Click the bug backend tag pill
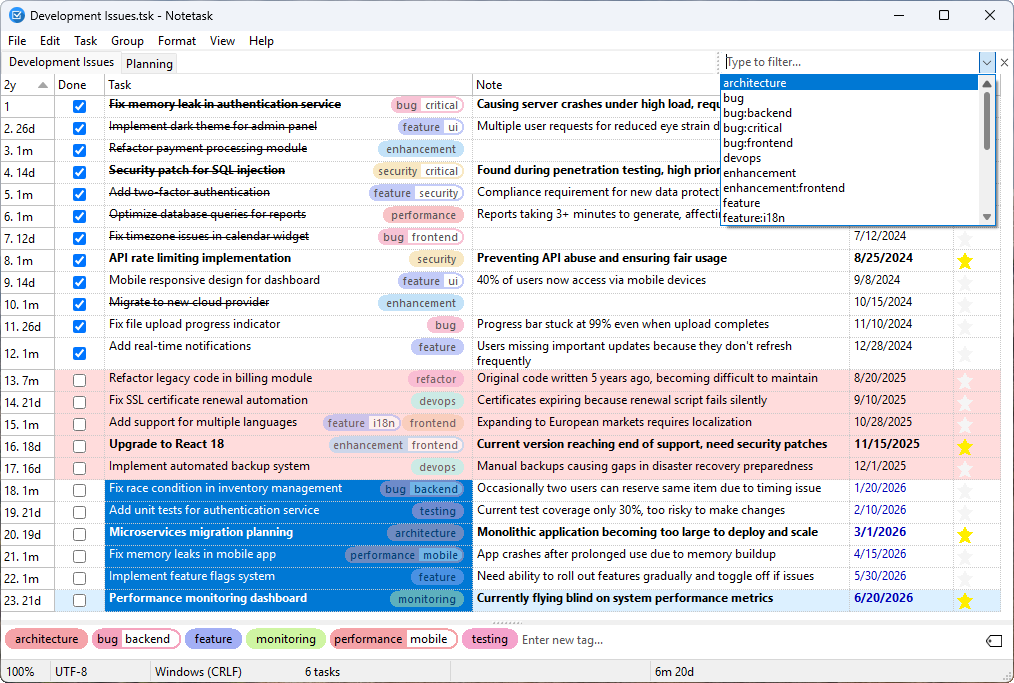The height and width of the screenshot is (683, 1014). [136, 638]
